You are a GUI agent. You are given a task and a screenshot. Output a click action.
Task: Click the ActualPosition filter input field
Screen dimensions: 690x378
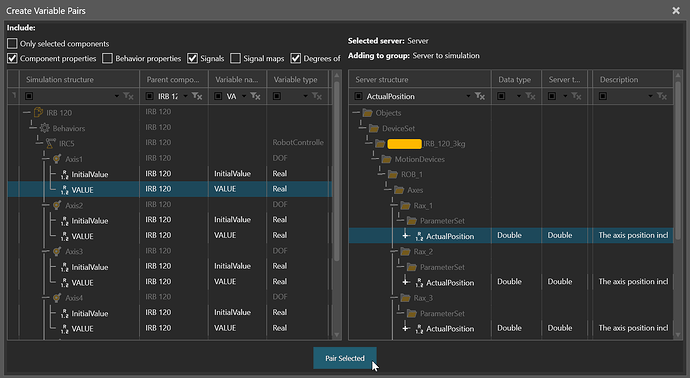click(x=415, y=96)
